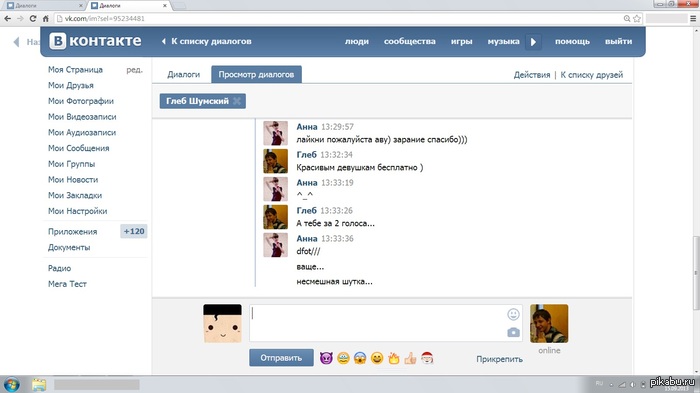Open музыка in top menu
Image resolution: width=700 pixels, height=393 pixels.
pyautogui.click(x=504, y=41)
